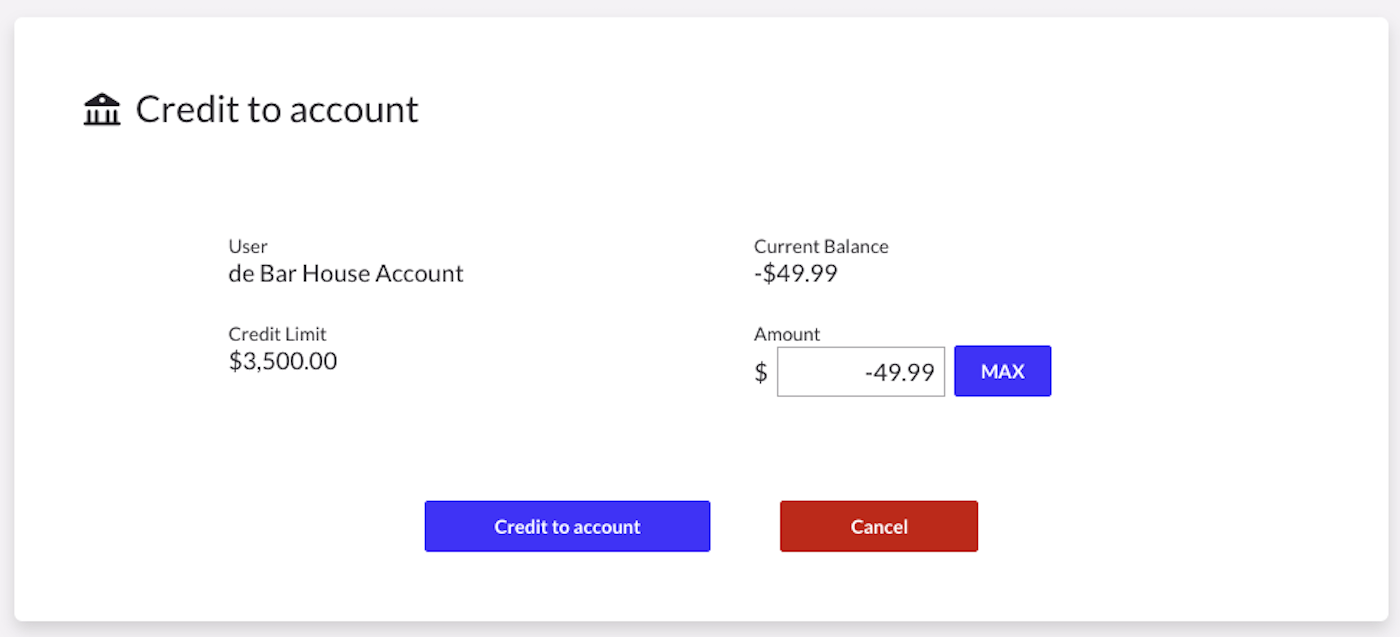Click the Amount label above the input
Image resolution: width=1400 pixels, height=637 pixels.
tap(787, 334)
